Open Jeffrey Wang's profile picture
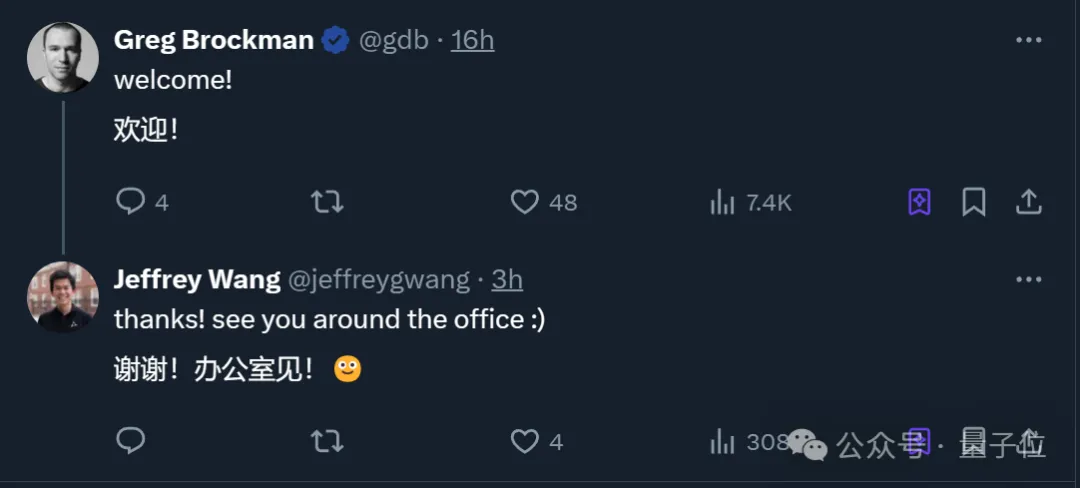The image size is (1080, 488). tap(62, 296)
